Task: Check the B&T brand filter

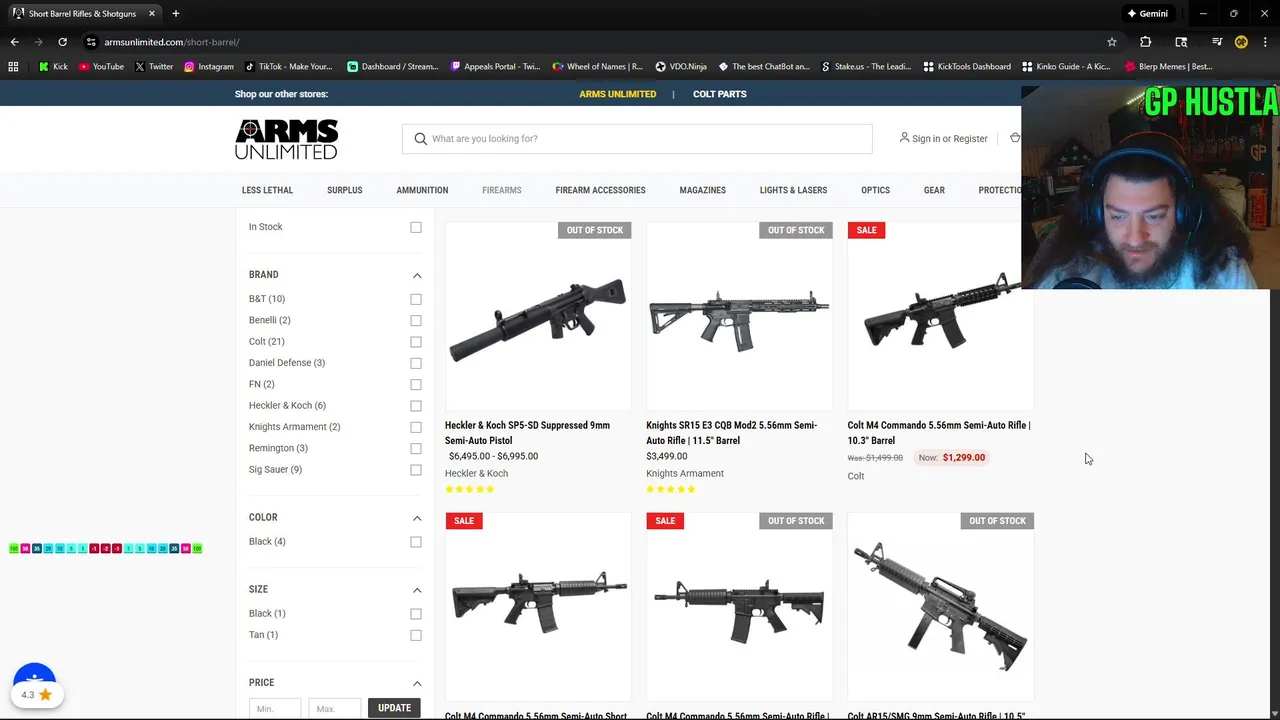Action: click(x=416, y=299)
